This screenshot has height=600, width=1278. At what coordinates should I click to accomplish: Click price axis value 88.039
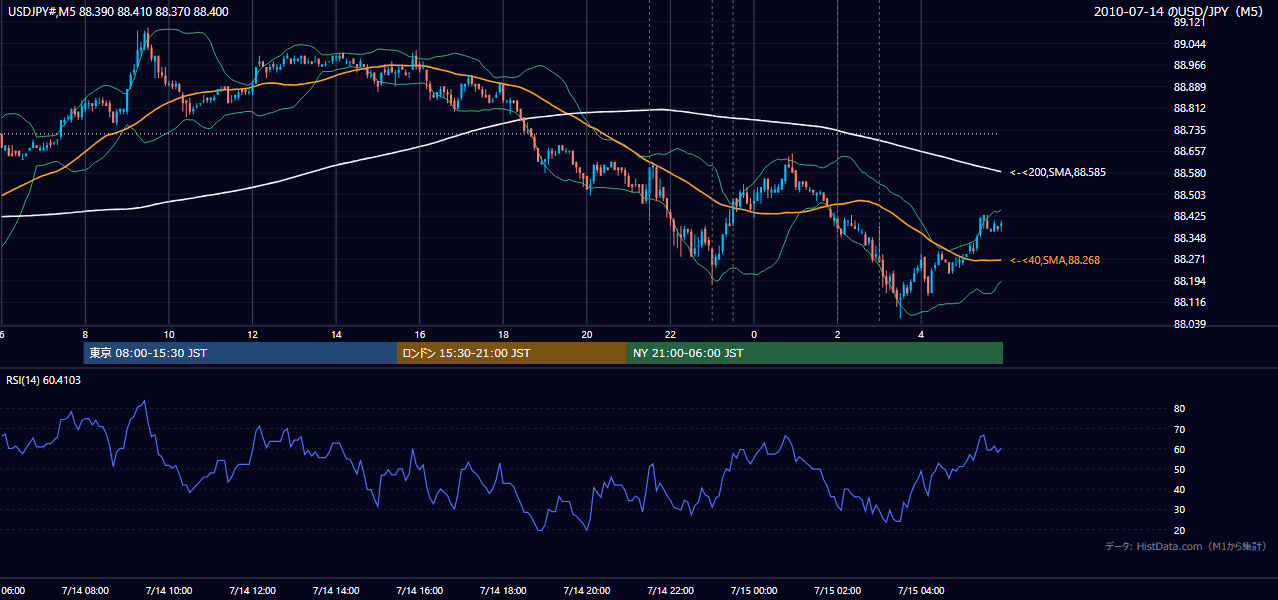[1189, 324]
